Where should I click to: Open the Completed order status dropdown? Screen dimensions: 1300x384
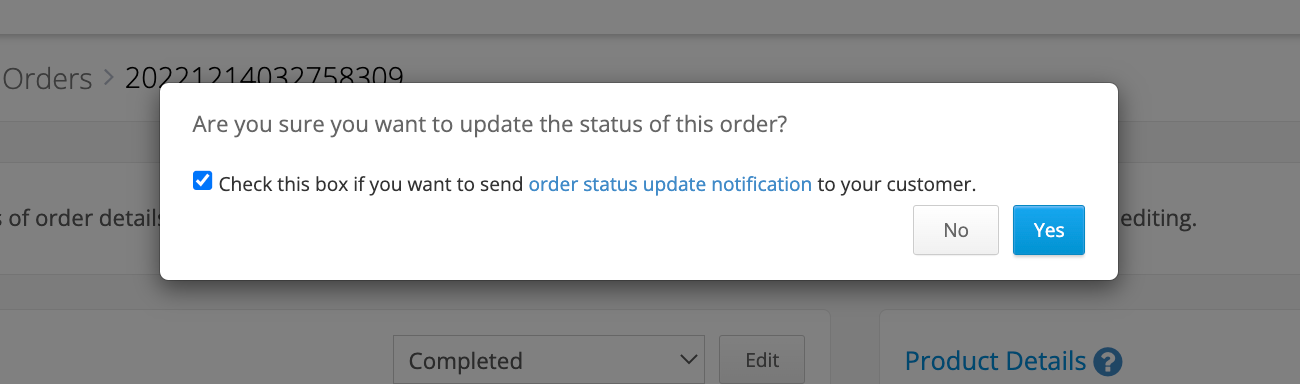pos(549,360)
